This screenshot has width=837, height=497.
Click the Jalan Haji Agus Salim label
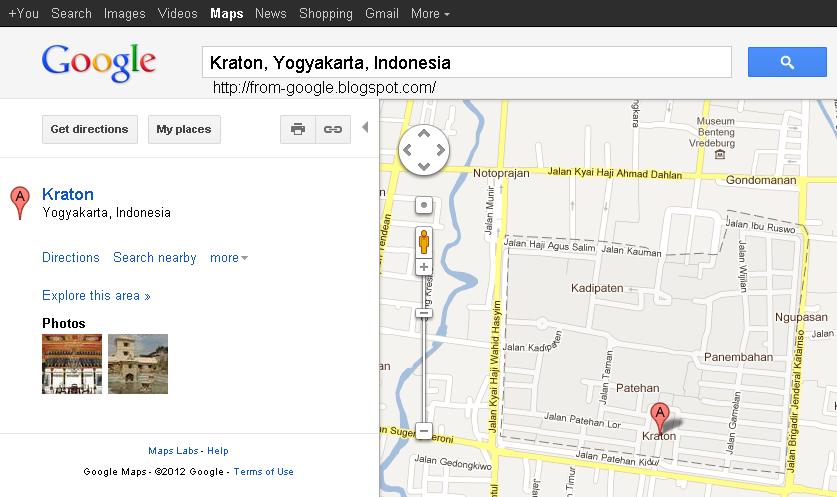tap(549, 246)
